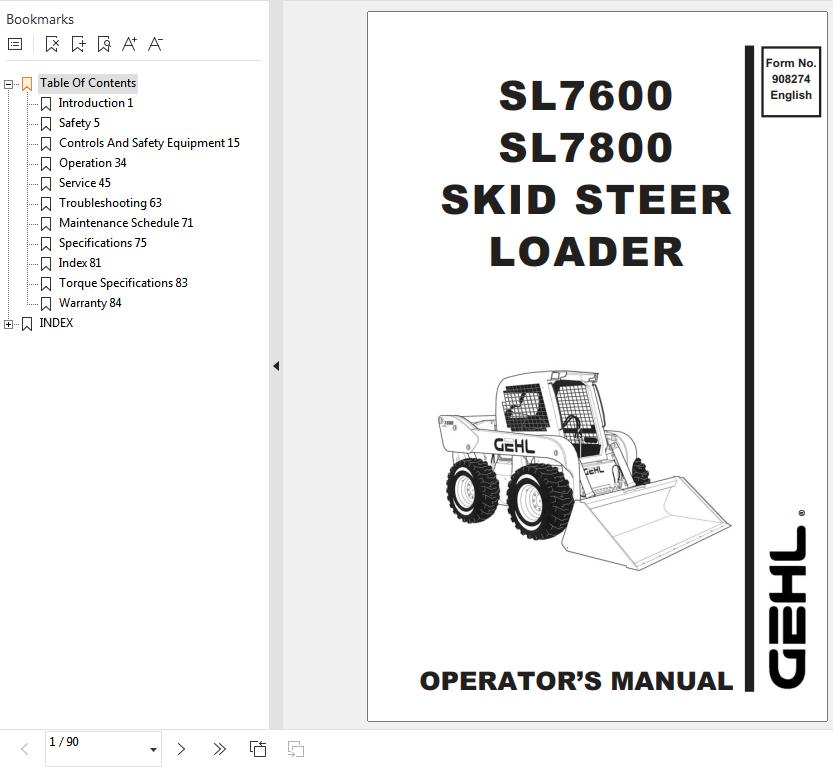Viewport: 833px width, 767px height.
Task: Increase bookmark text size
Action: (x=130, y=44)
